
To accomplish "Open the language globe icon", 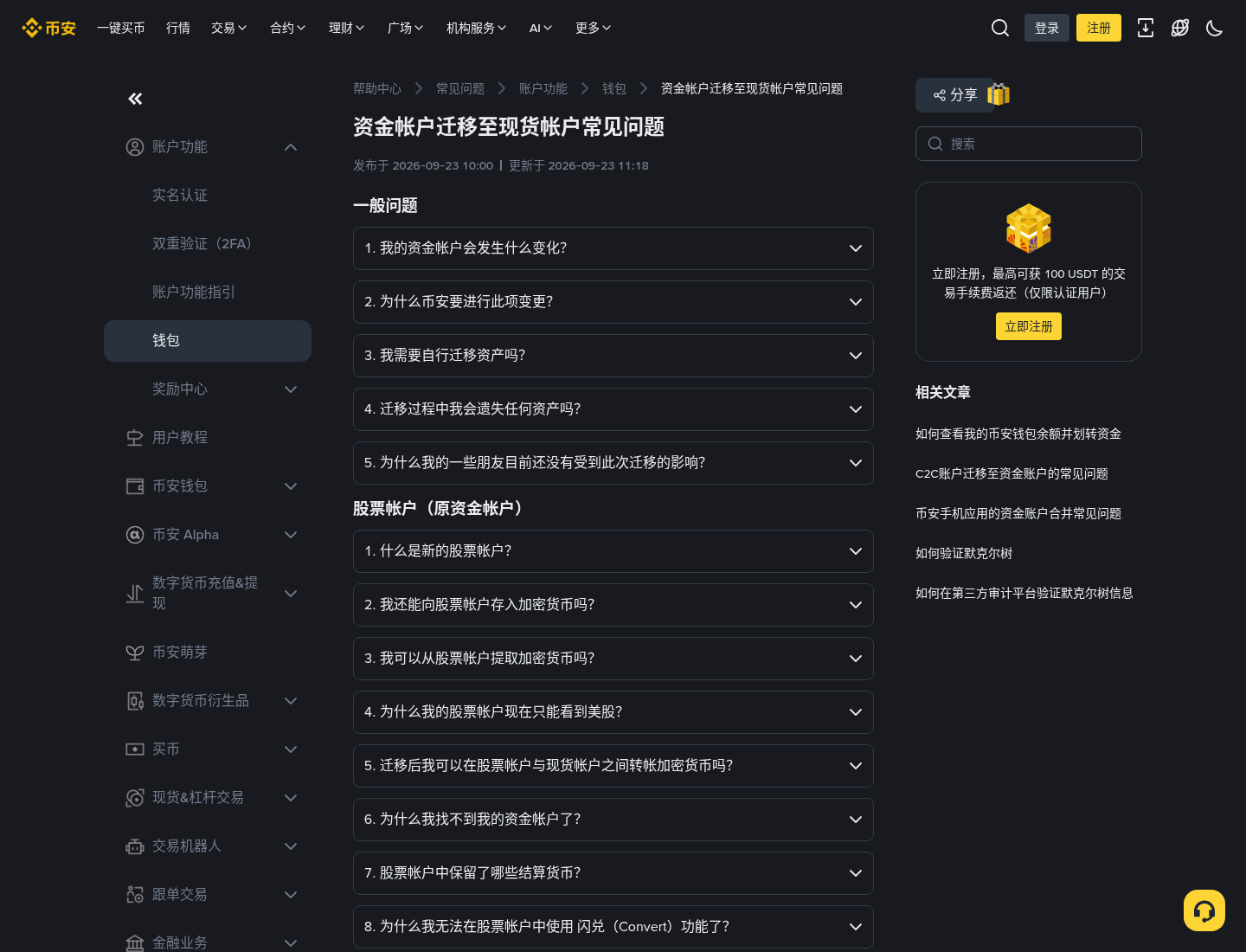I will coord(1180,28).
